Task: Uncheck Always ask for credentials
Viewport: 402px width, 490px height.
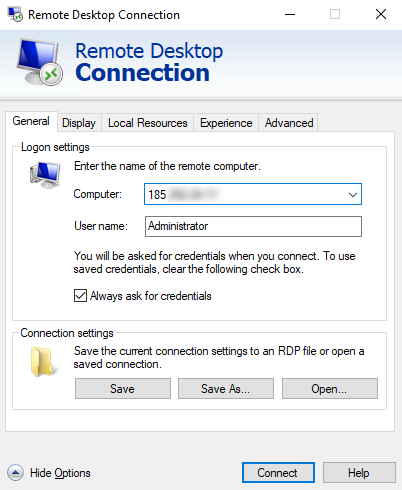Action: 80,296
